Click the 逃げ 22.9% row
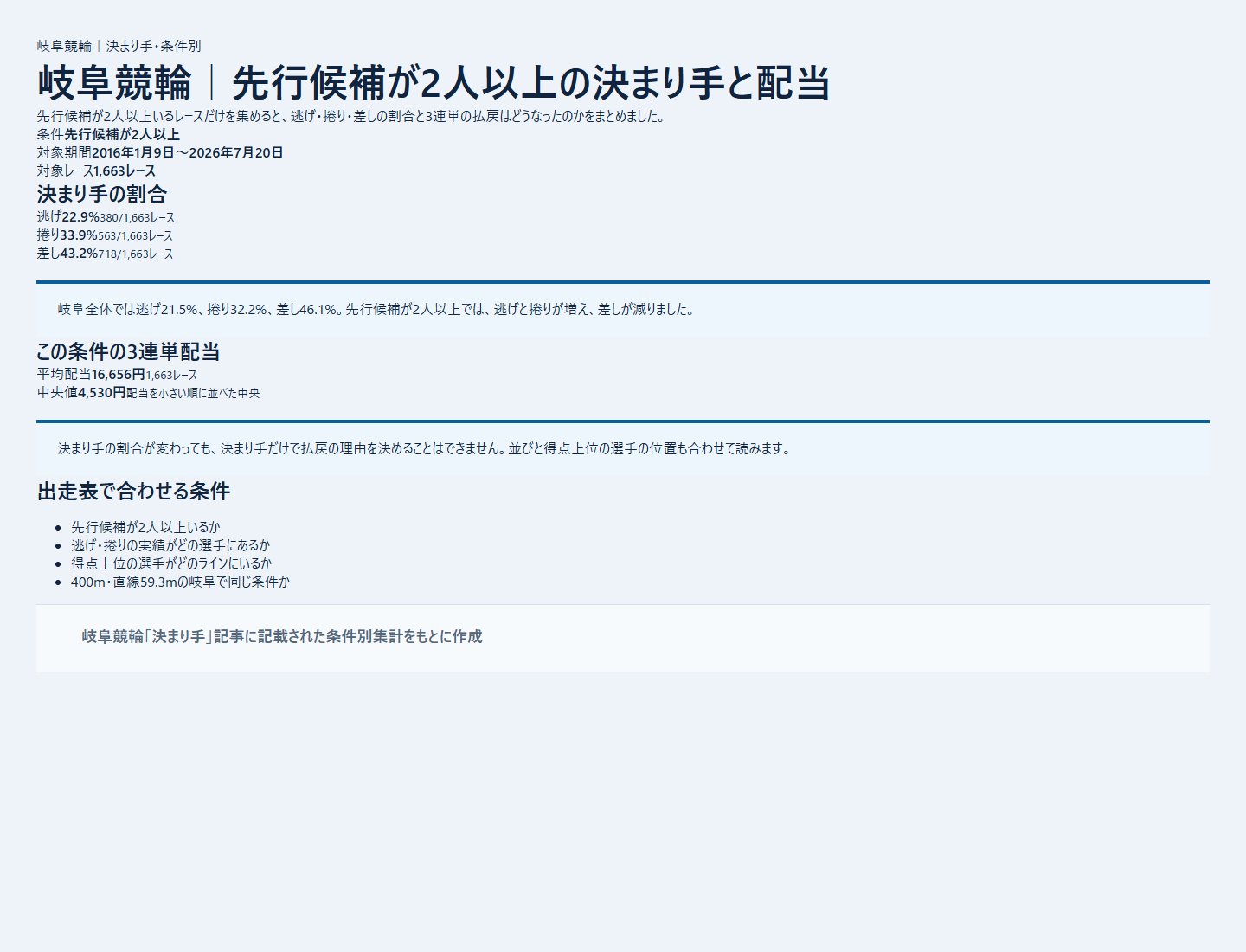 coord(106,217)
